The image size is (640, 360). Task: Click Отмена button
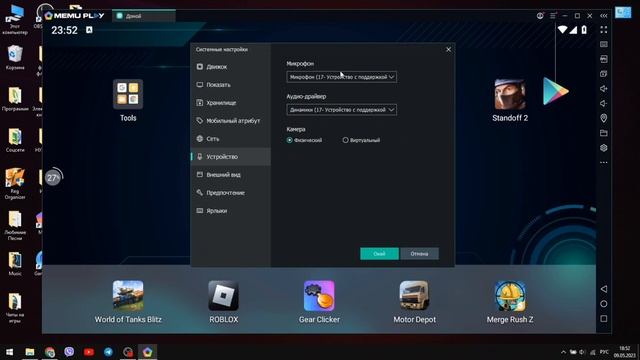[419, 253]
